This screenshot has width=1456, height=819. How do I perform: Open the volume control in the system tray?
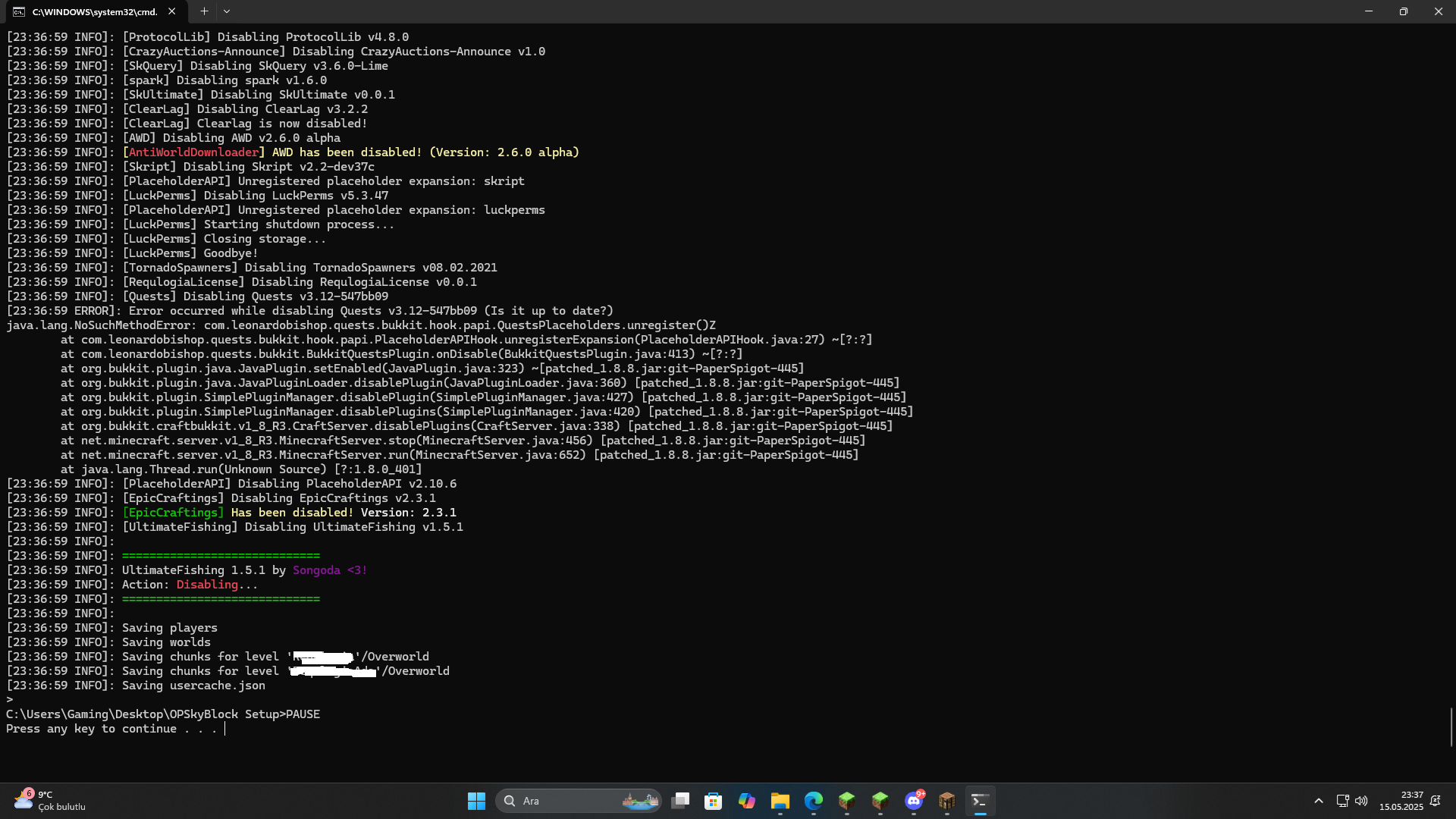pos(1361,801)
